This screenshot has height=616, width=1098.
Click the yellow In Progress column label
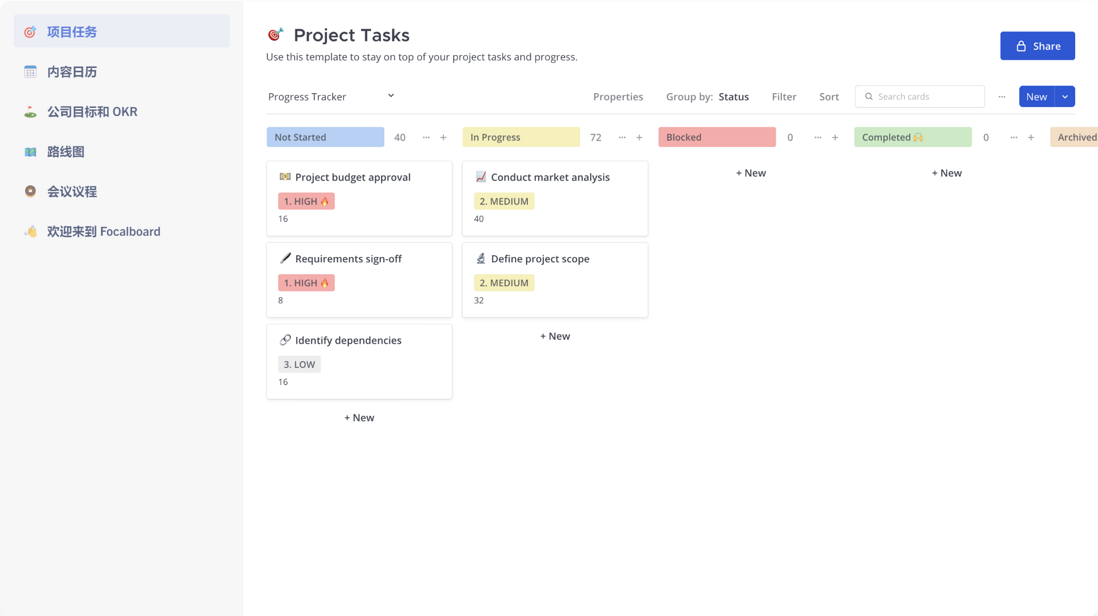[521, 137]
